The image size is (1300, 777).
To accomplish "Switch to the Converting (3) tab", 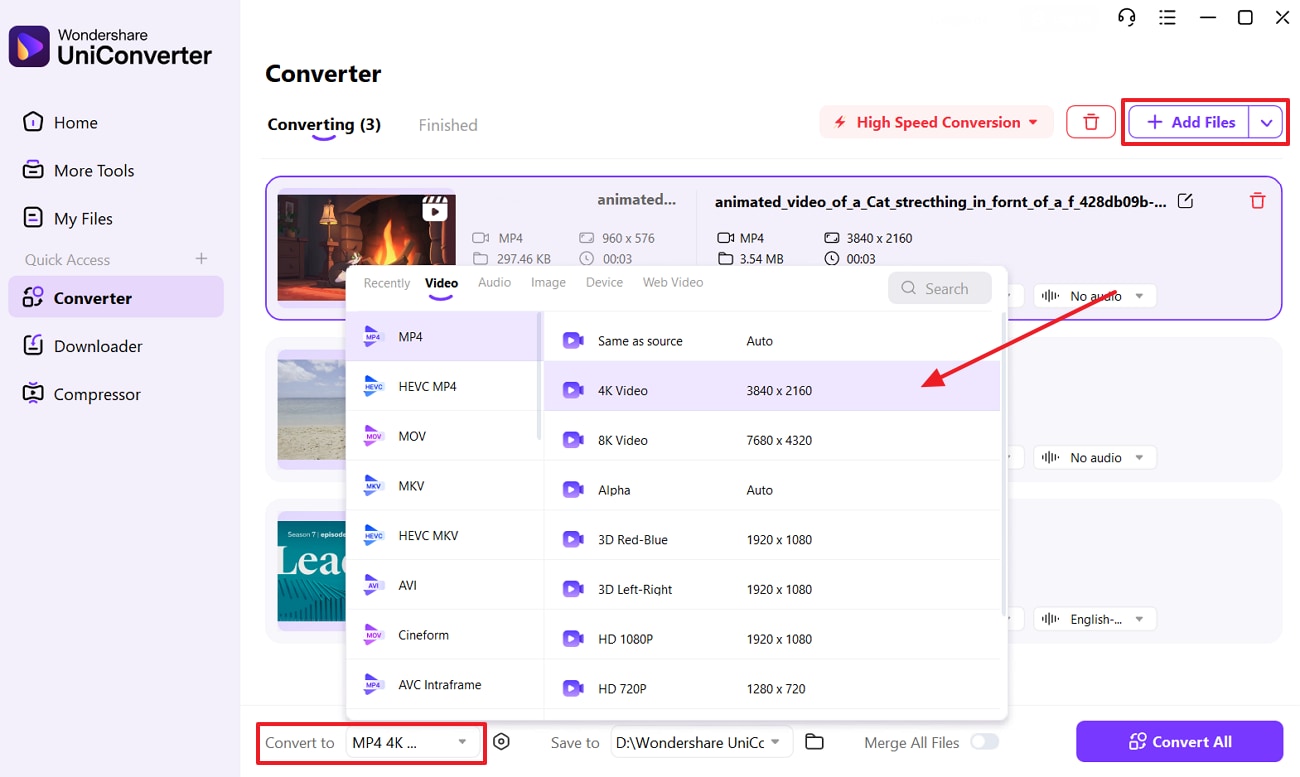I will pyautogui.click(x=324, y=125).
